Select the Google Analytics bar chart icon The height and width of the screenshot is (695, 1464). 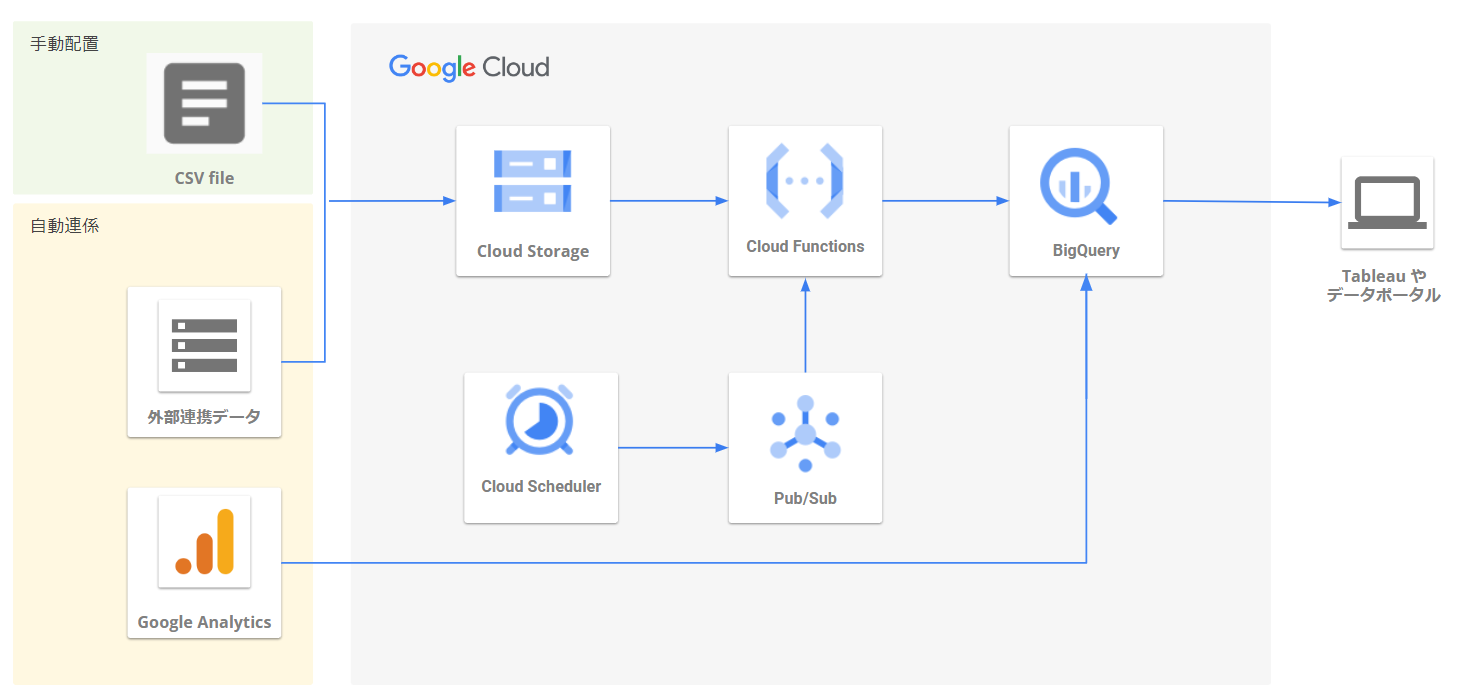click(204, 540)
